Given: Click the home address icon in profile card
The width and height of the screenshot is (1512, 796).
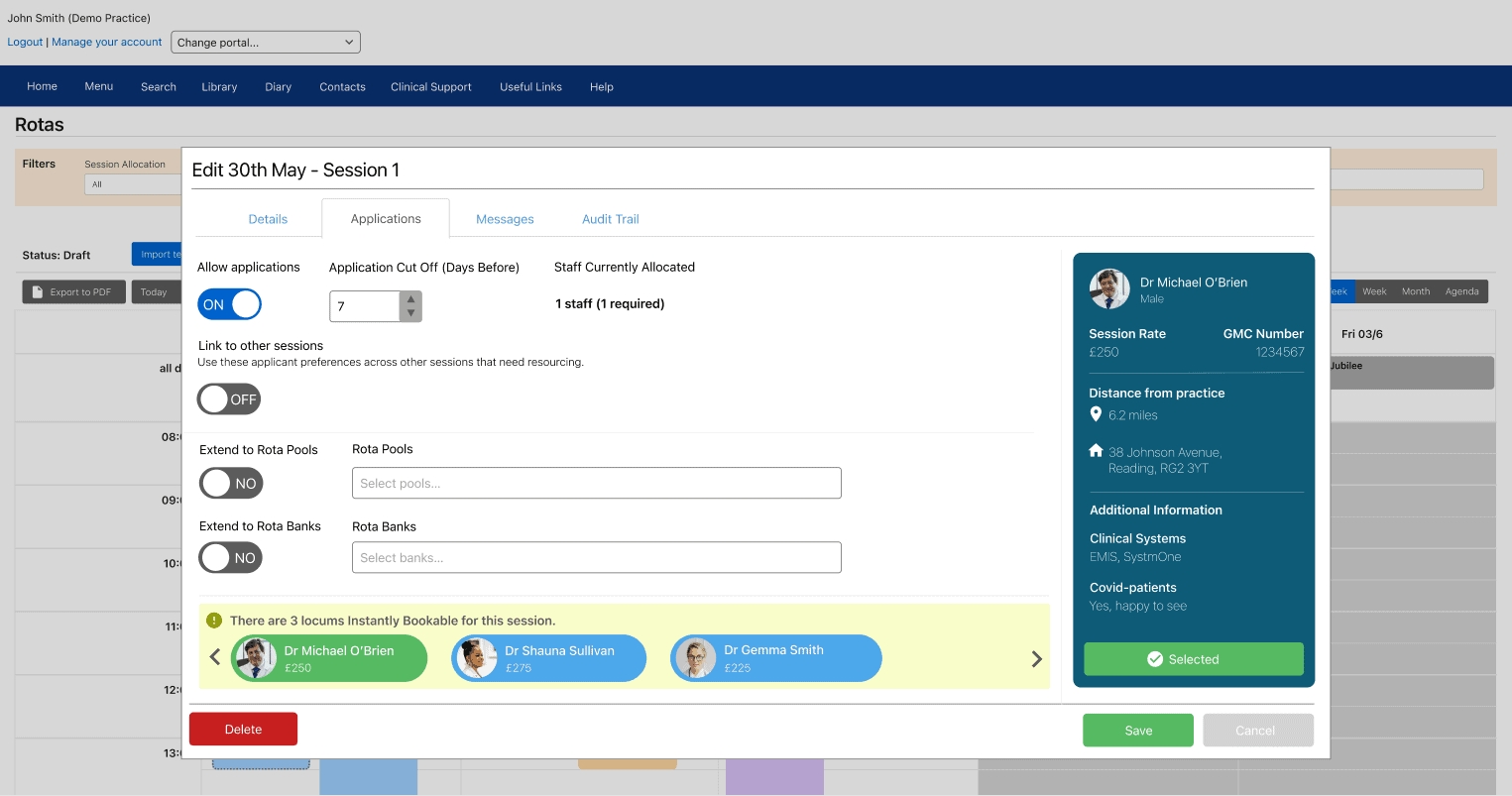Looking at the screenshot, I should tap(1096, 451).
